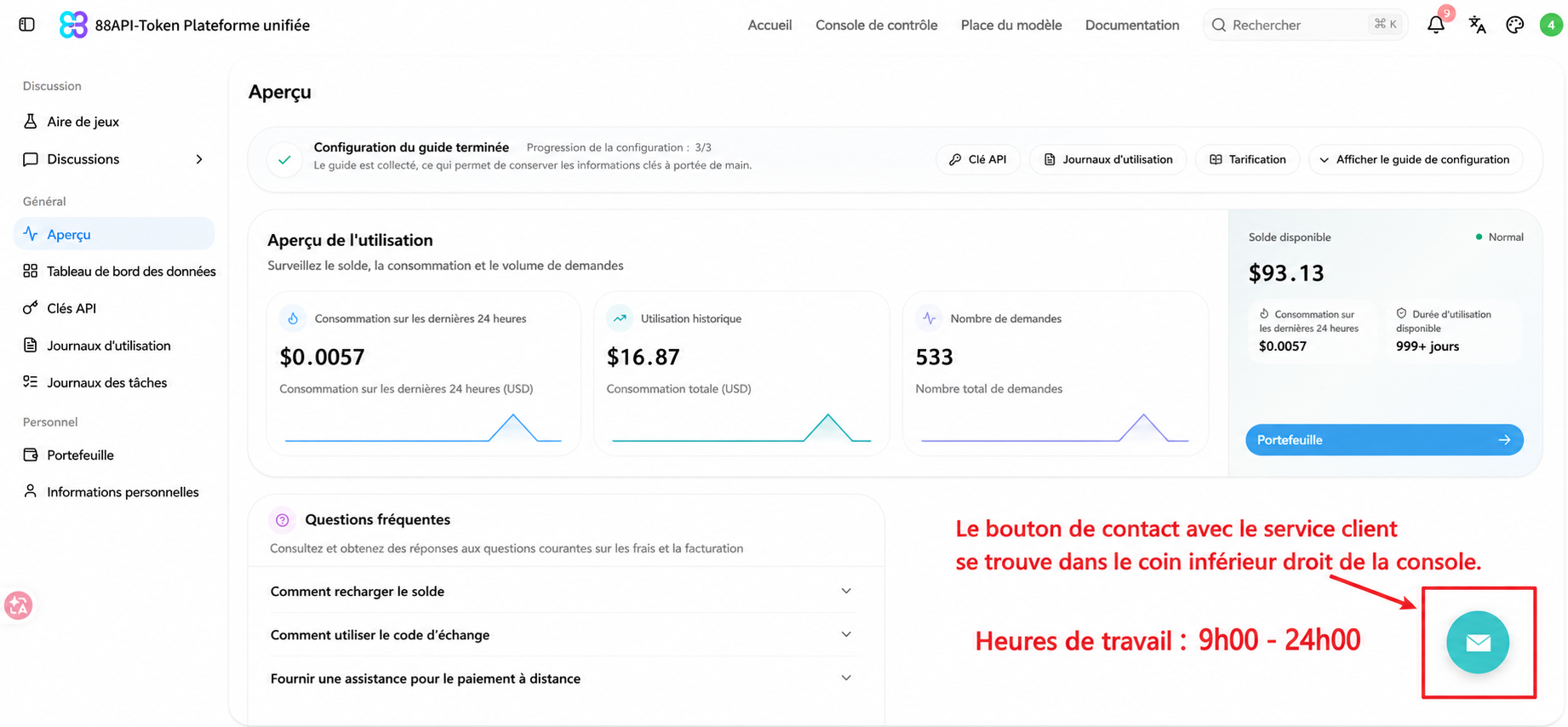Click the Journaux d'utilisation guide button
This screenshot has width=1568, height=727.
point(1107,159)
